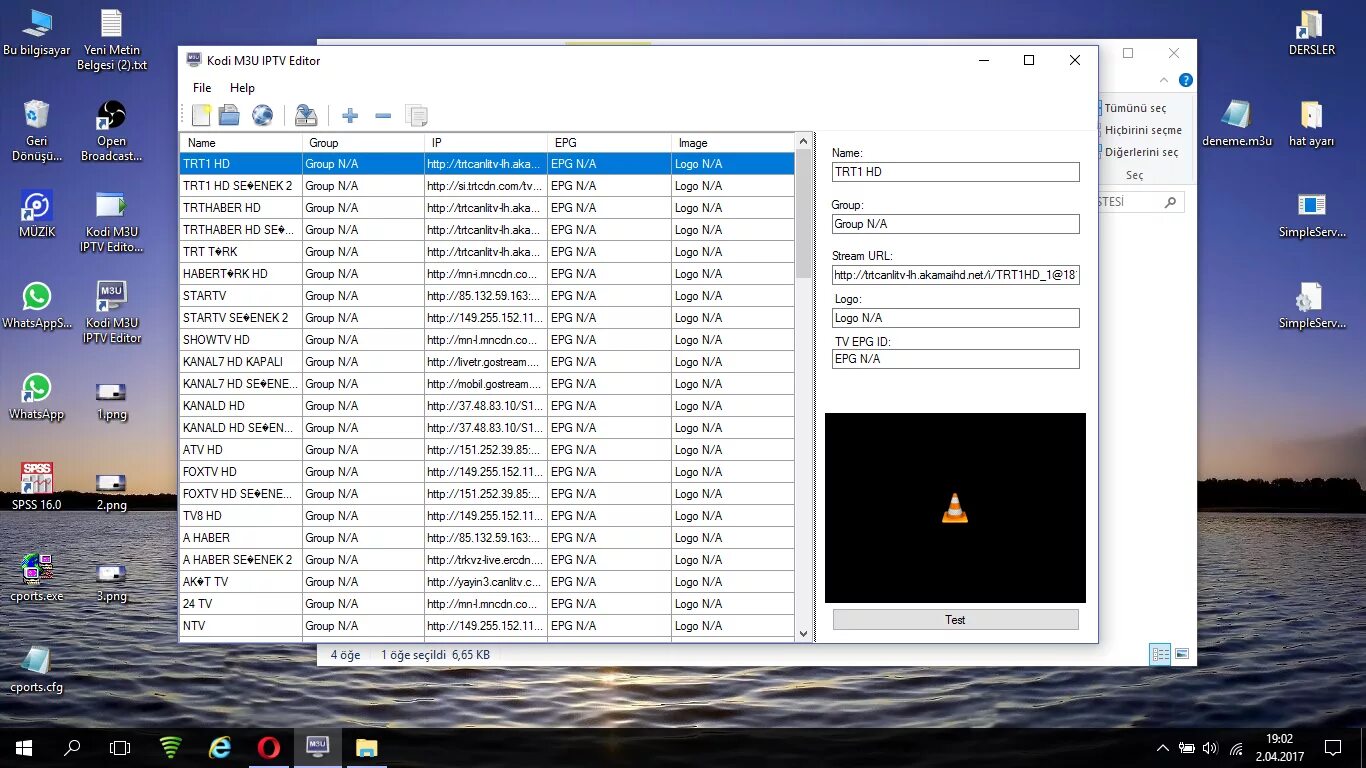Select the 24 TV channel row
The width and height of the screenshot is (1366, 768).
pyautogui.click(x=487, y=604)
